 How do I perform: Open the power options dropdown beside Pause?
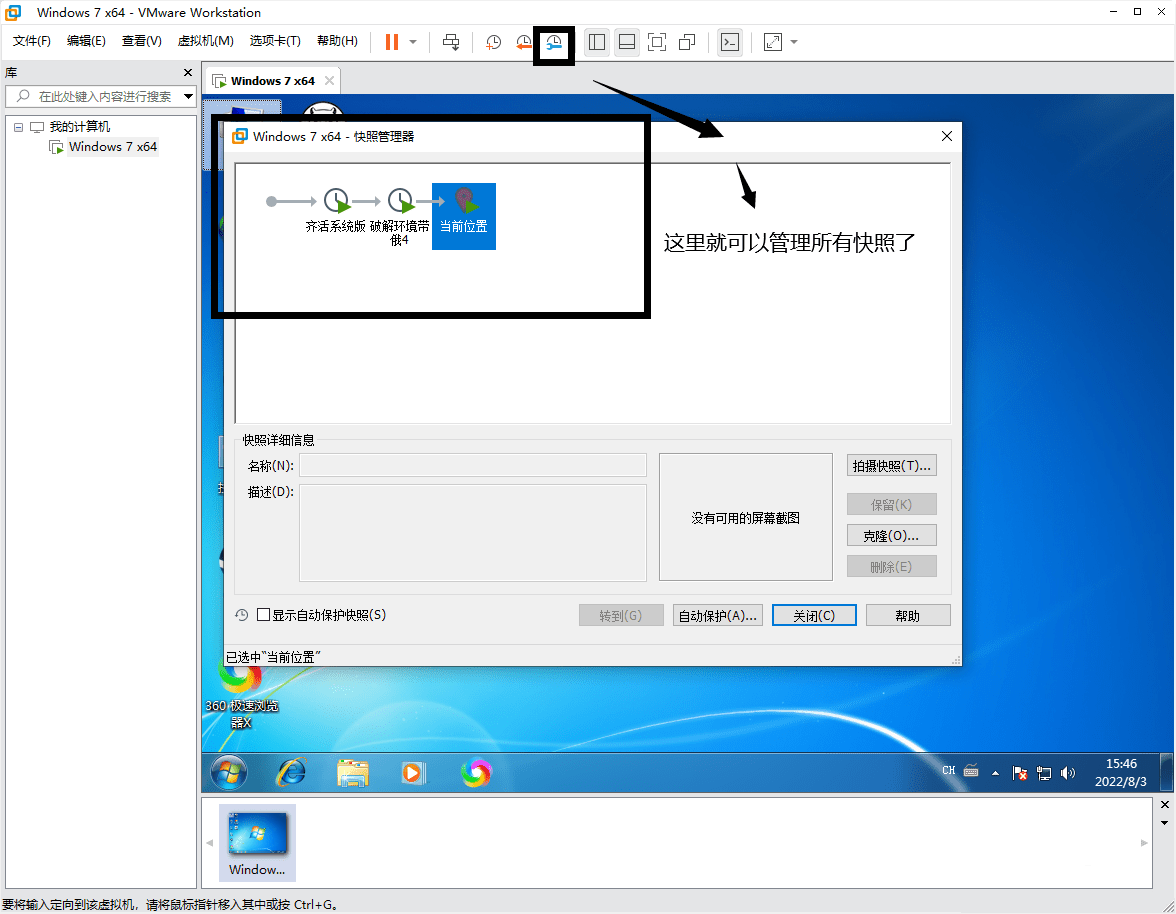(413, 42)
